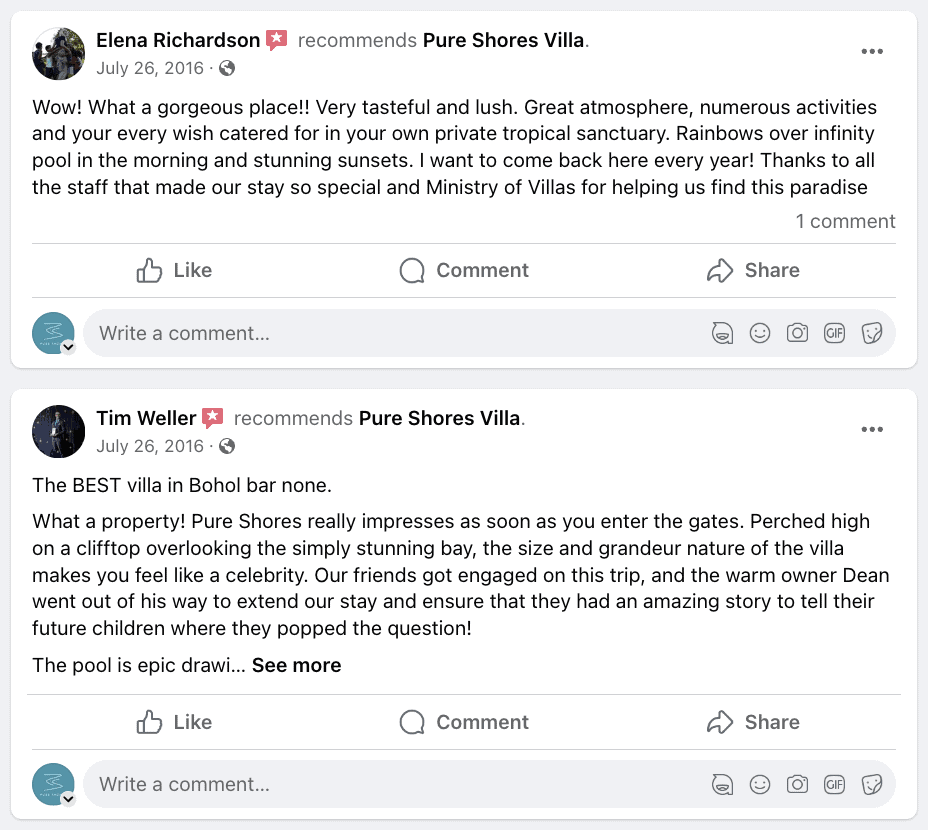Screen dimensions: 928x830
Task: Attach photo via camera icon in Elena's comment box
Action: (x=797, y=333)
